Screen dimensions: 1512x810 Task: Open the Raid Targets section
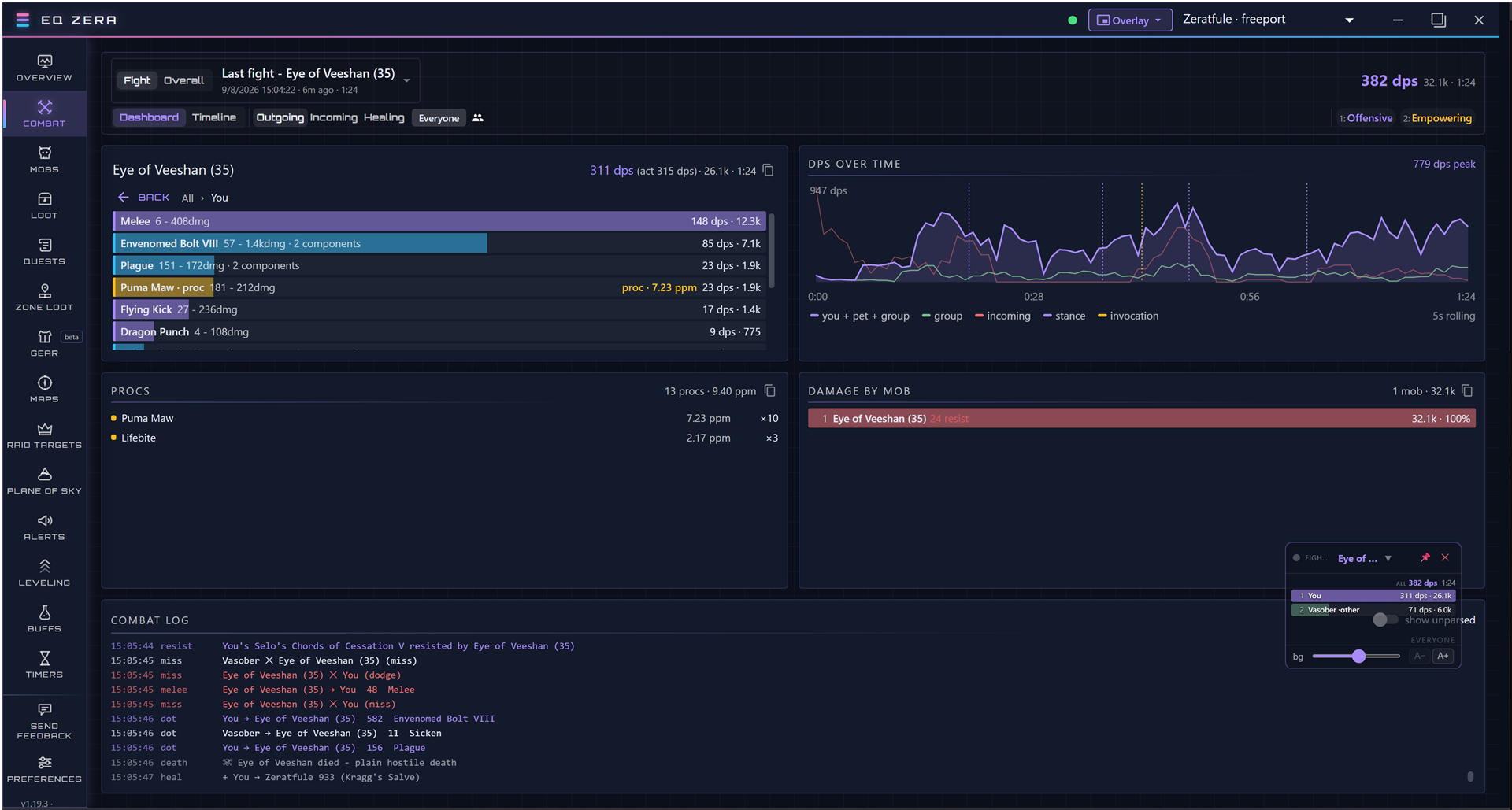(44, 435)
